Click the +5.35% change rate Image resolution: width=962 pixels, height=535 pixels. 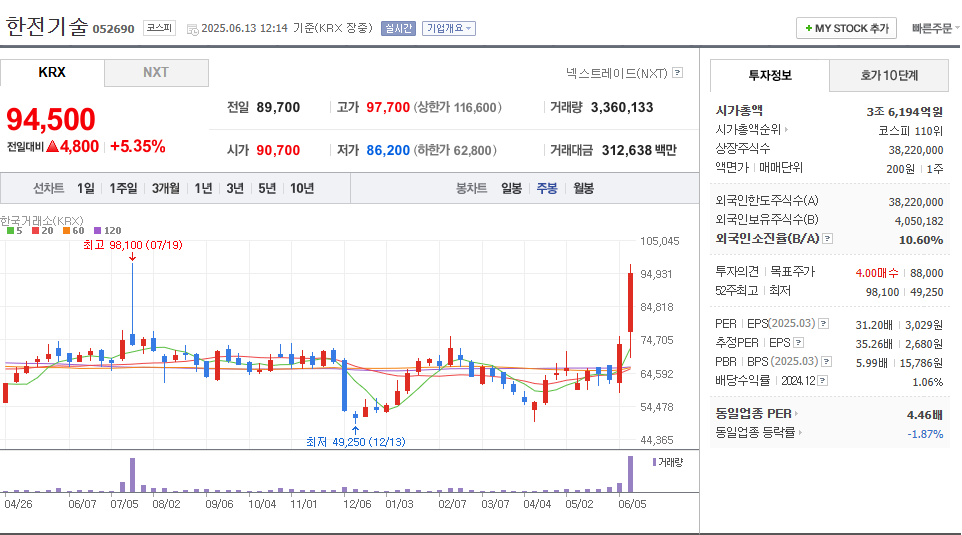[x=137, y=147]
